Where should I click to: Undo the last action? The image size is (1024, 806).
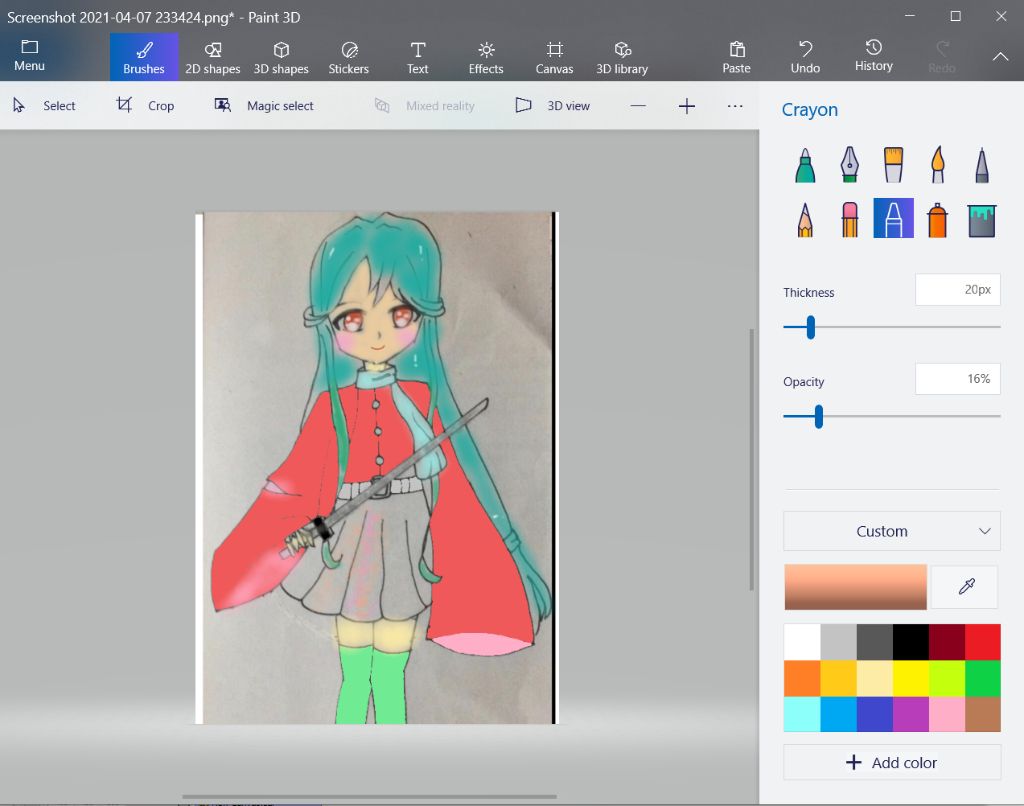[805, 57]
